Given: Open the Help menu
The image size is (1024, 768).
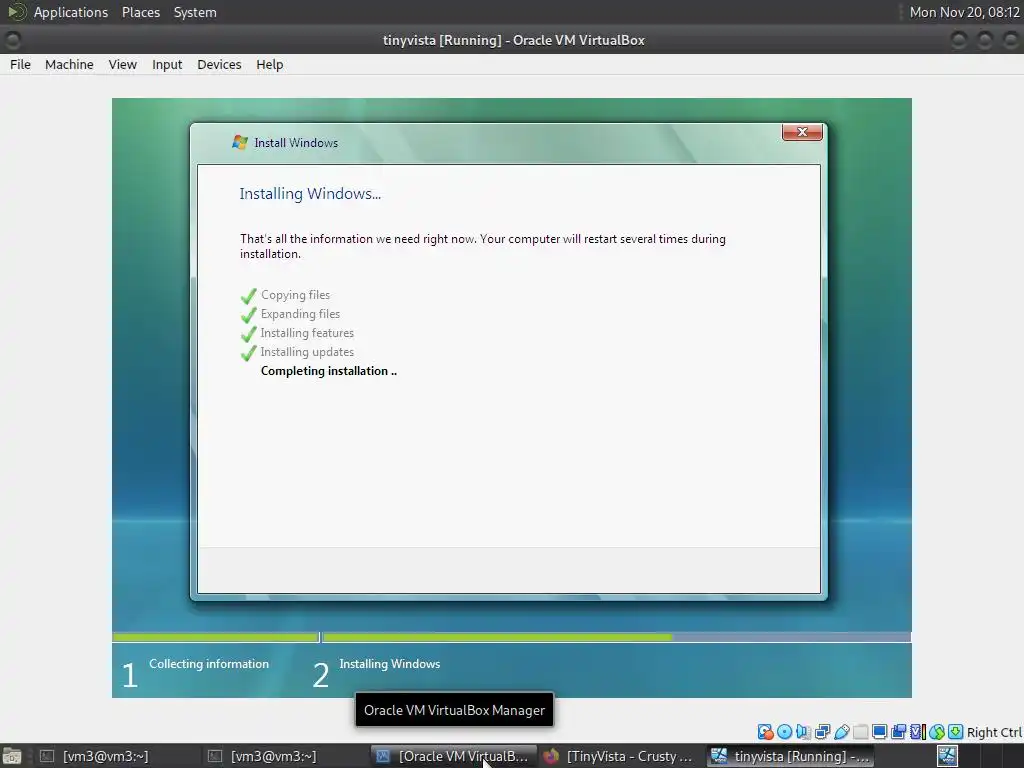Looking at the screenshot, I should point(270,65).
